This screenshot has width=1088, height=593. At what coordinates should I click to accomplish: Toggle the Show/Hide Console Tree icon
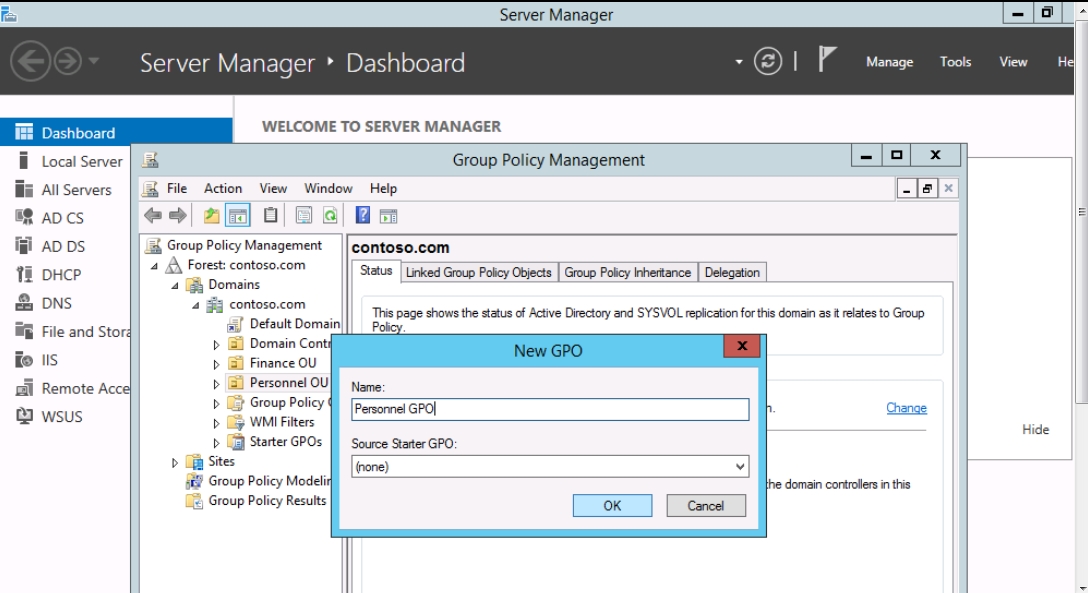coord(237,215)
